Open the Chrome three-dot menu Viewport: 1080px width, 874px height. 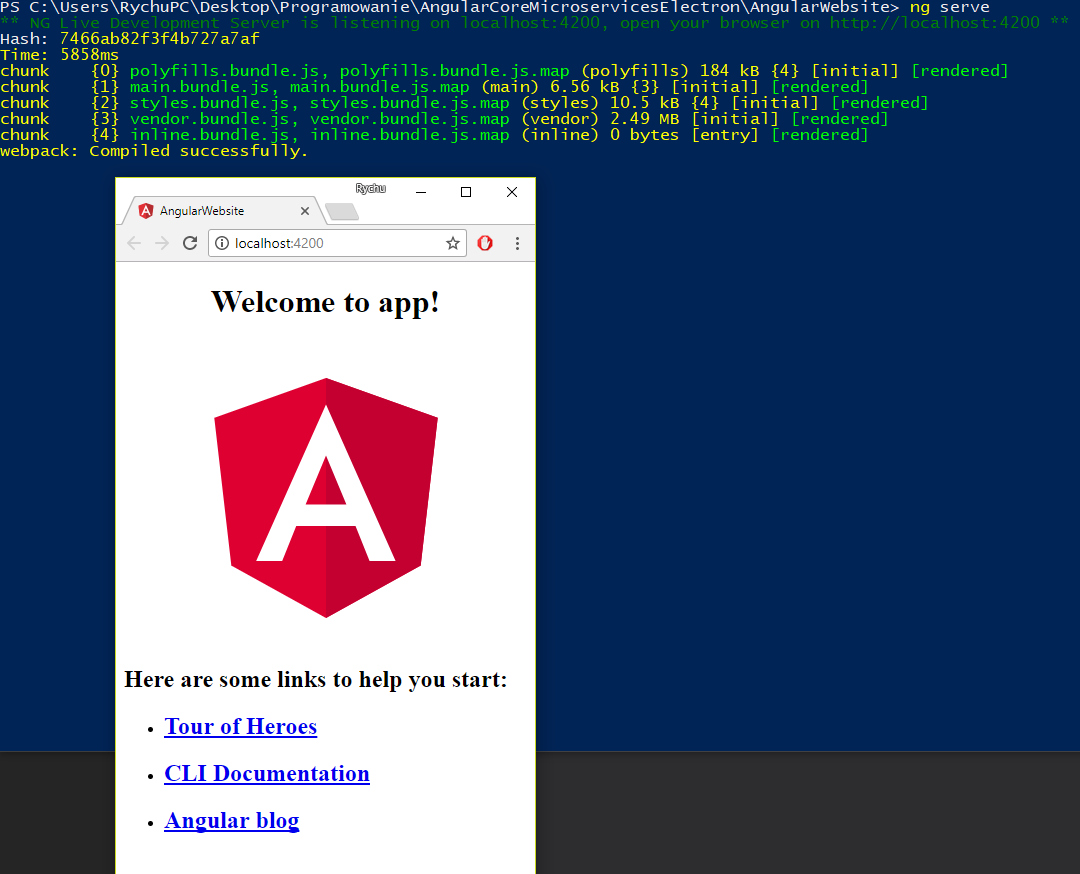(517, 243)
